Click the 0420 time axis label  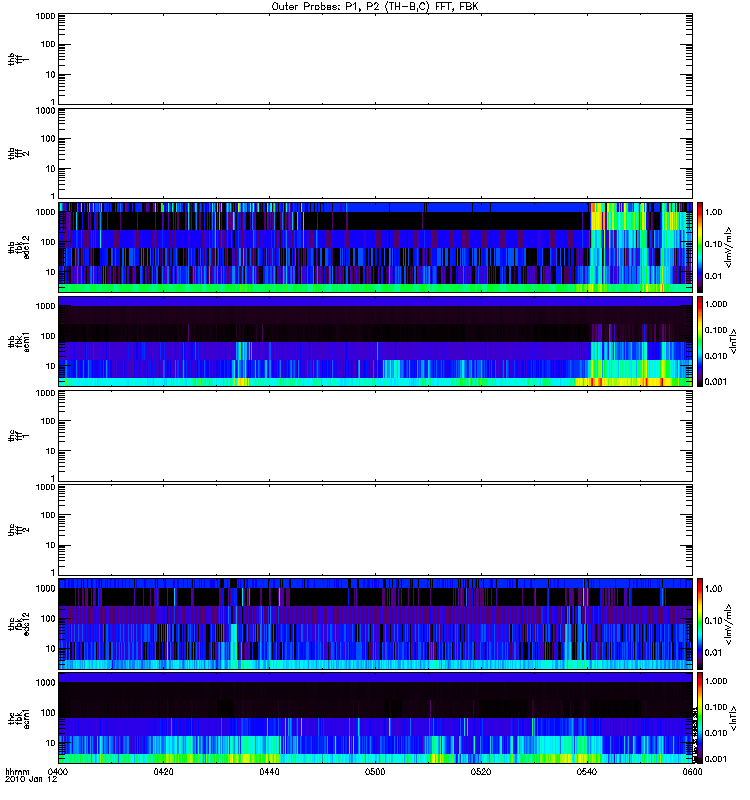[163, 772]
